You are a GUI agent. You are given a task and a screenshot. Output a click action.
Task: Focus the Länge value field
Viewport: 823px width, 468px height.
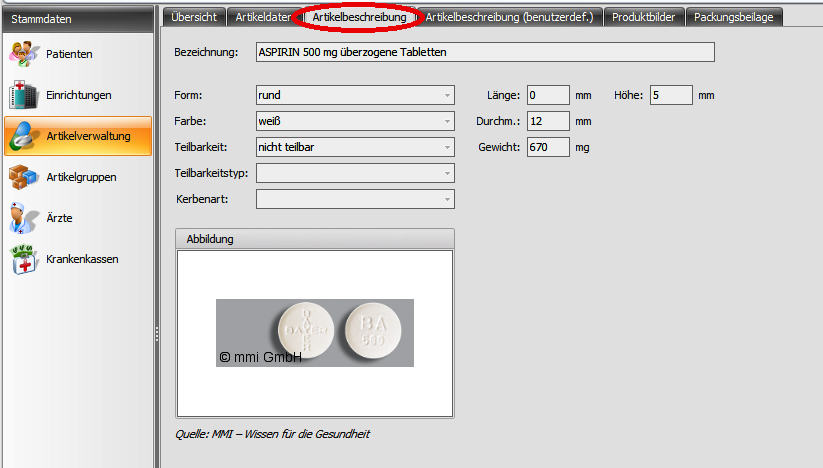[x=548, y=95]
